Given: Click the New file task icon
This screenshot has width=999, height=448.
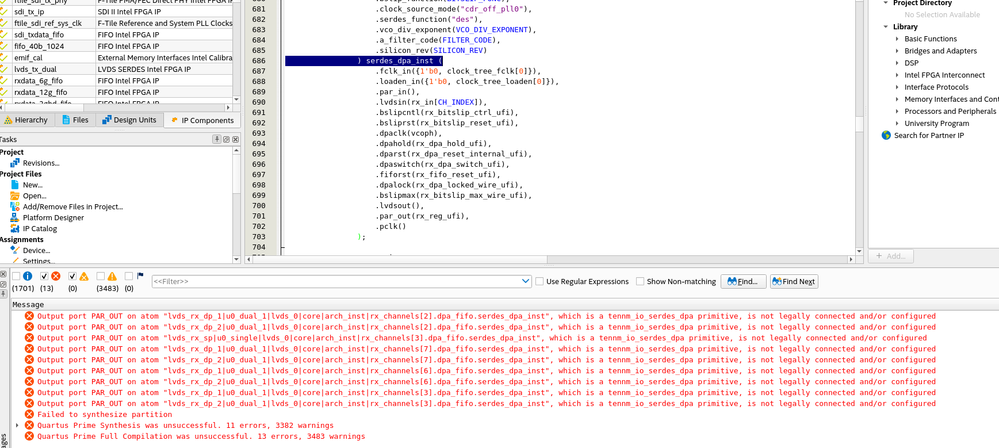Looking at the screenshot, I should tap(15, 185).
